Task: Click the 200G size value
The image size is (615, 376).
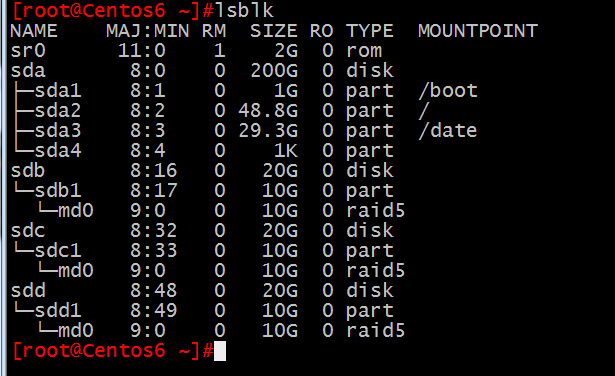Action: click(x=274, y=71)
